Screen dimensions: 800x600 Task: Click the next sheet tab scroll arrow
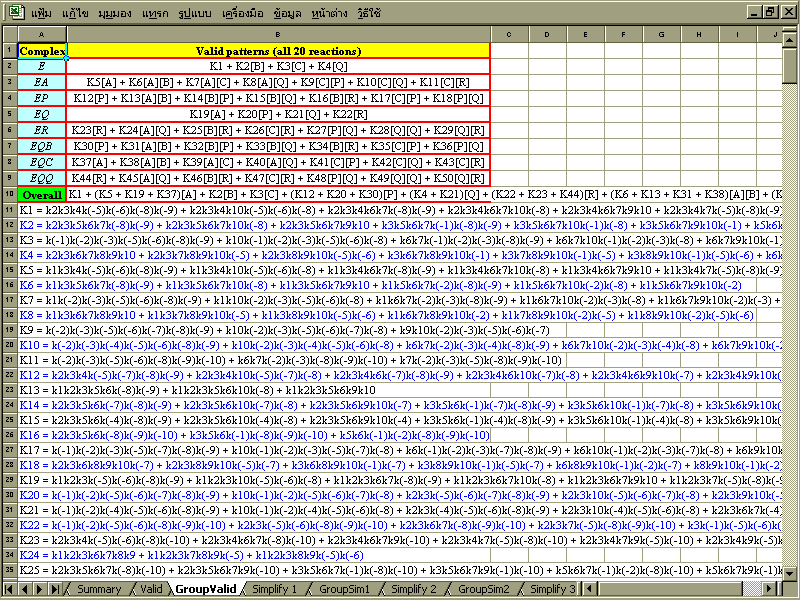pyautogui.click(x=41, y=589)
